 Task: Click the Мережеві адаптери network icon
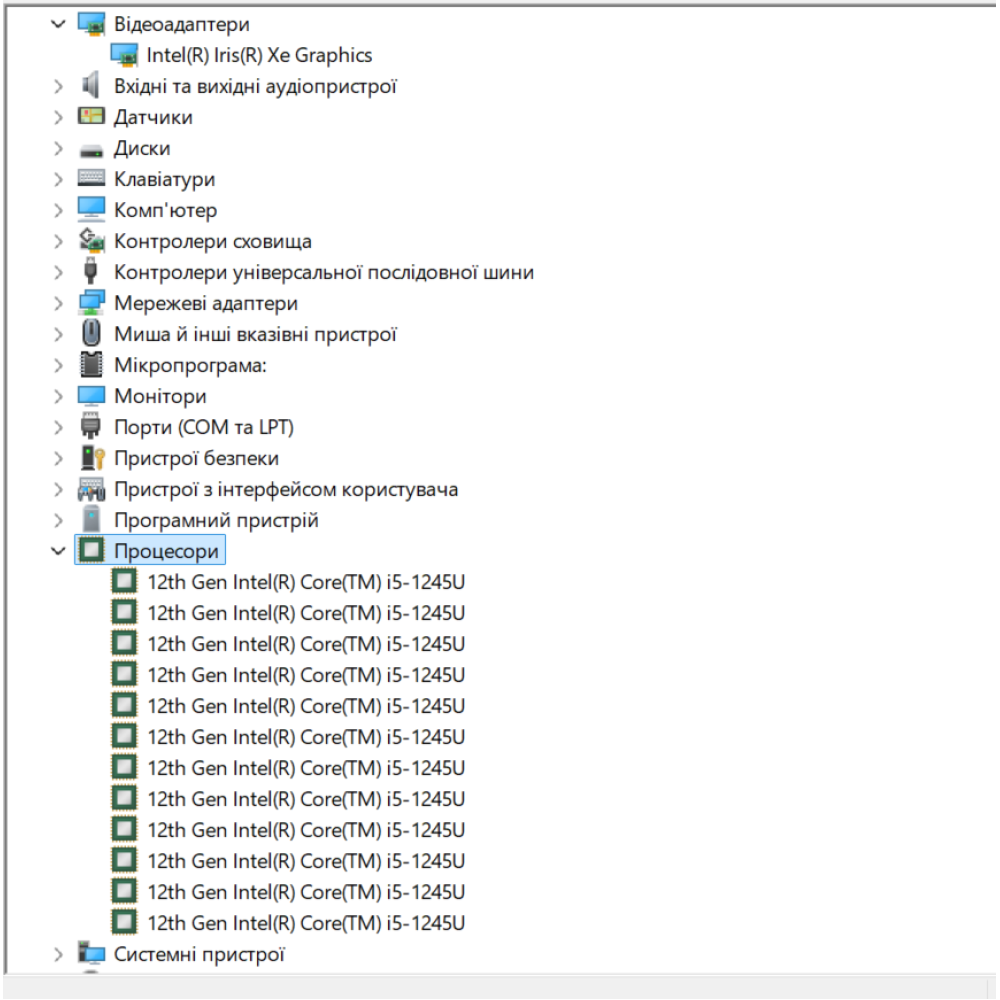pyautogui.click(x=91, y=302)
